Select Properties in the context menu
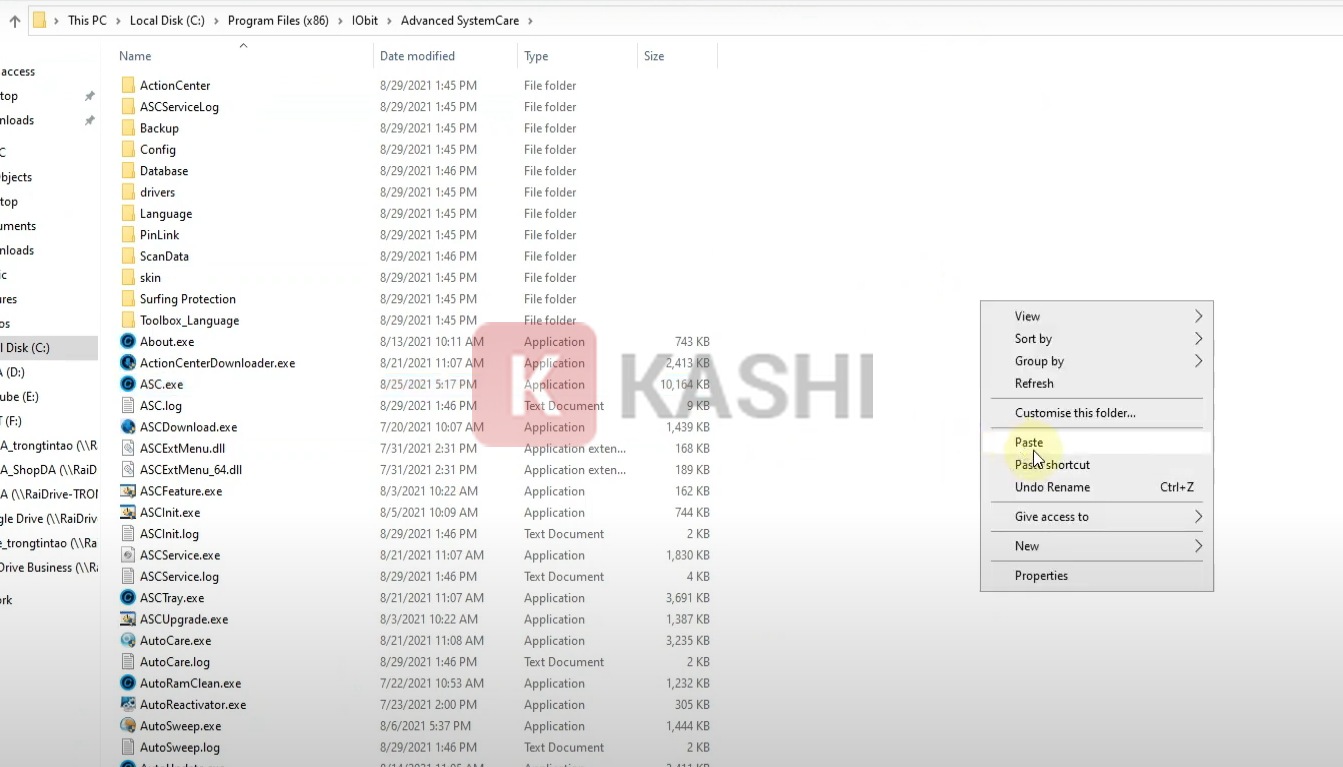The width and height of the screenshot is (1343, 767). [x=1041, y=575]
